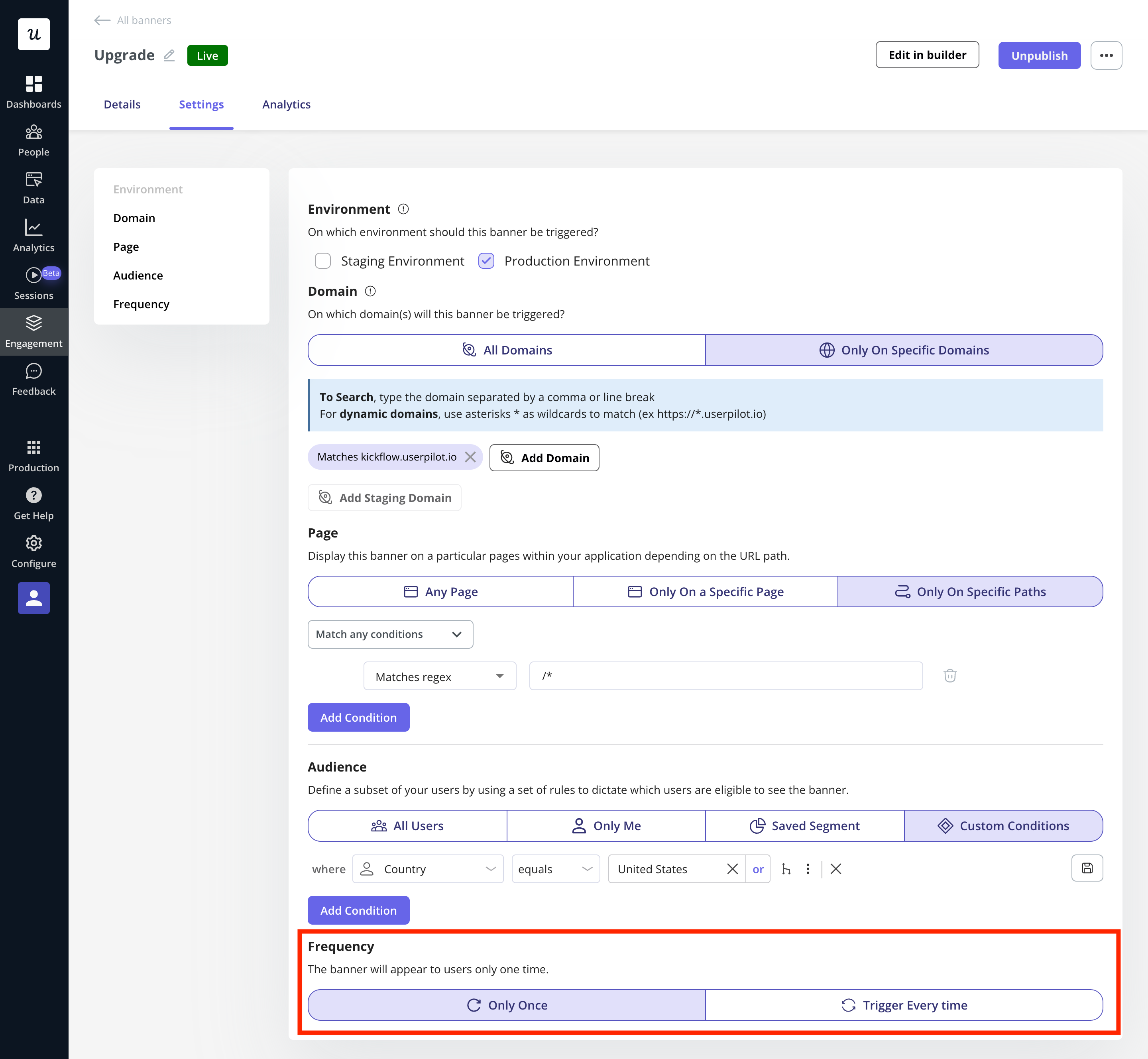
Task: Open Feedback from the sidebar
Action: pyautogui.click(x=34, y=379)
